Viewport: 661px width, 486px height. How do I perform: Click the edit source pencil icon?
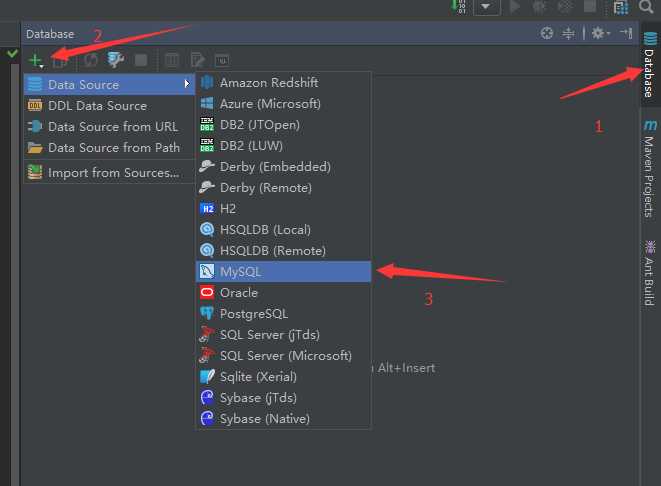coord(197,60)
